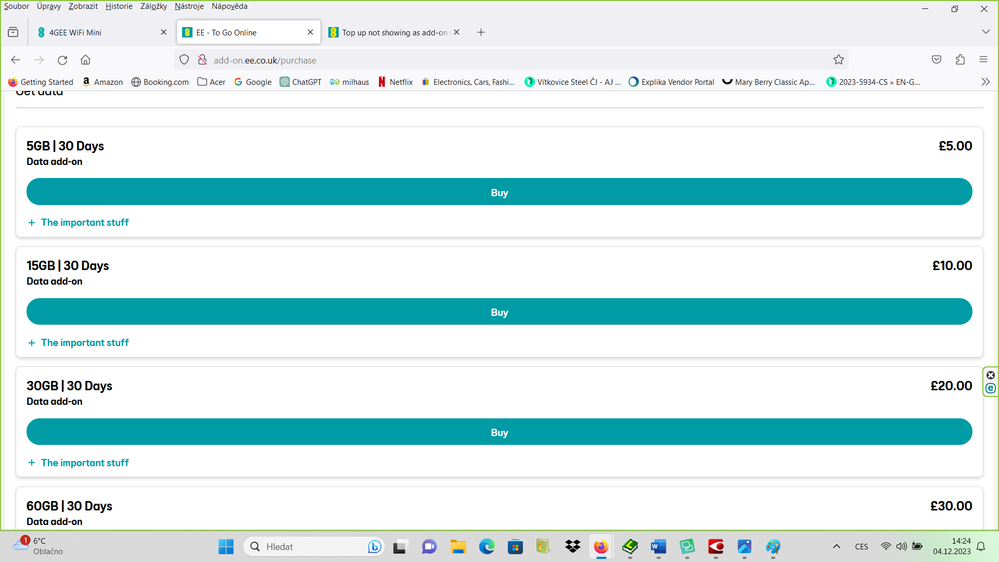Image resolution: width=999 pixels, height=562 pixels.
Task: Open the Amazon bookmark
Action: (x=102, y=82)
